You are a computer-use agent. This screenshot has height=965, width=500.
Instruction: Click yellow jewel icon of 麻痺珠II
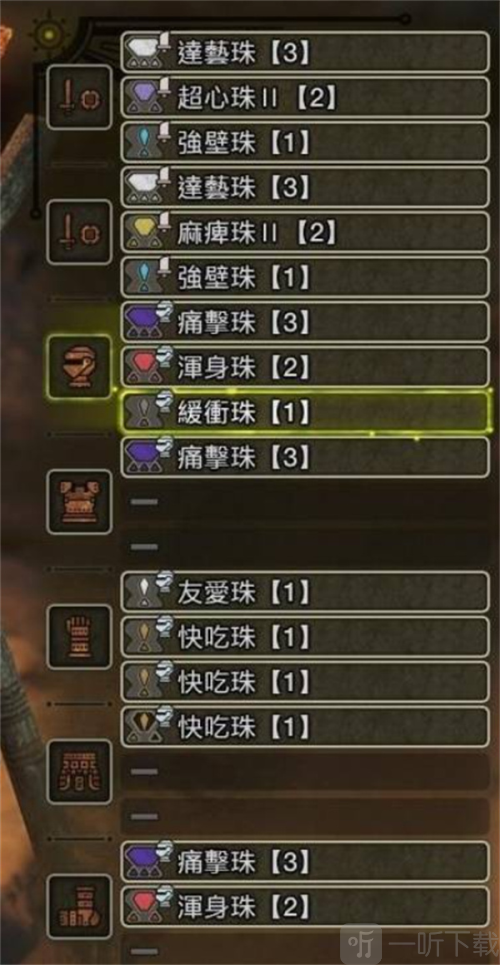point(140,232)
